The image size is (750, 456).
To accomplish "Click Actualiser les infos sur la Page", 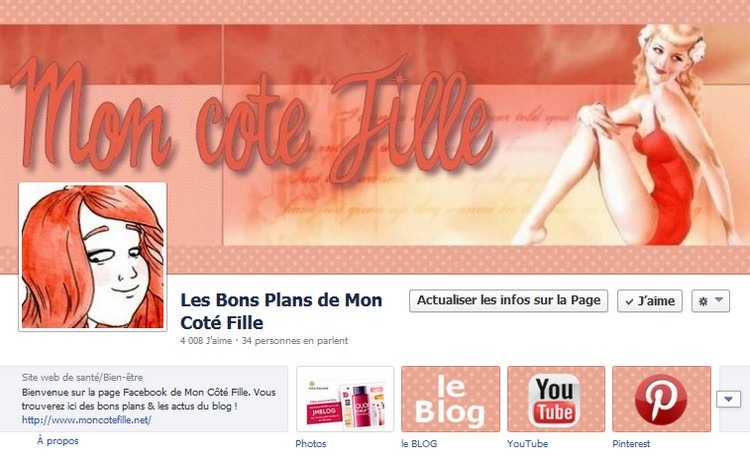I will click(x=508, y=300).
